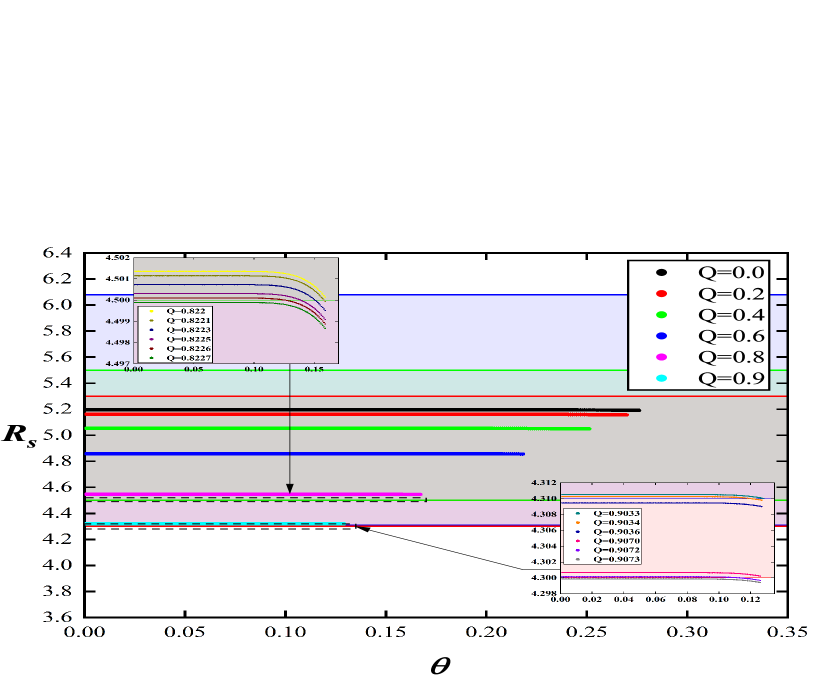Click the '4.502' upper inset tick label

(117, 257)
